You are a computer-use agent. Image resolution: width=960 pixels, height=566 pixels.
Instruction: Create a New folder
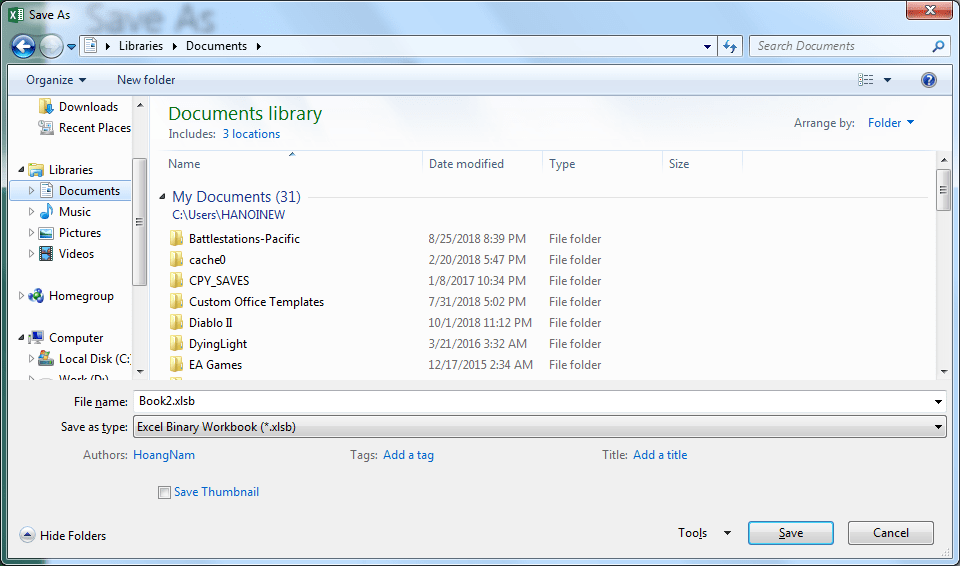[146, 80]
